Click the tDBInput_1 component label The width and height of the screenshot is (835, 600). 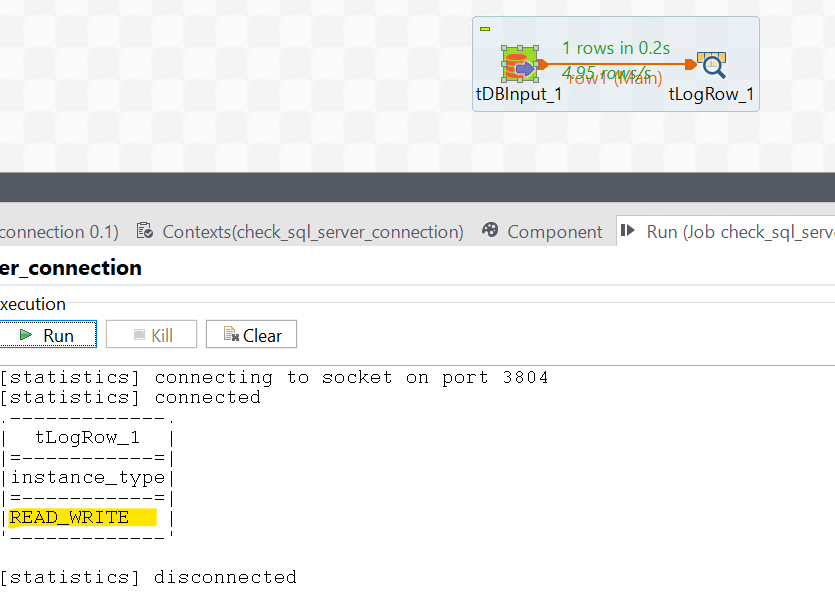519,96
